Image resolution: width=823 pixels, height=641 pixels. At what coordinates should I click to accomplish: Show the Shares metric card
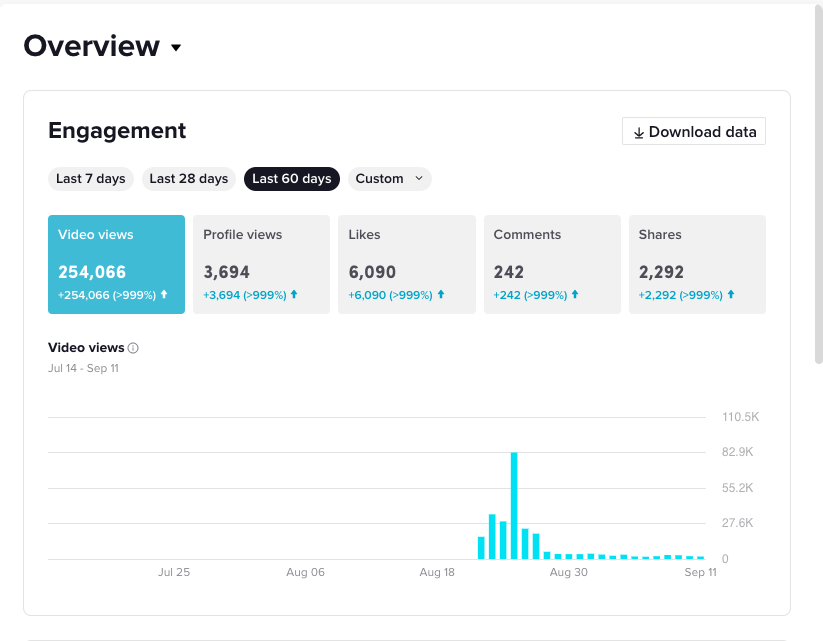tap(697, 265)
